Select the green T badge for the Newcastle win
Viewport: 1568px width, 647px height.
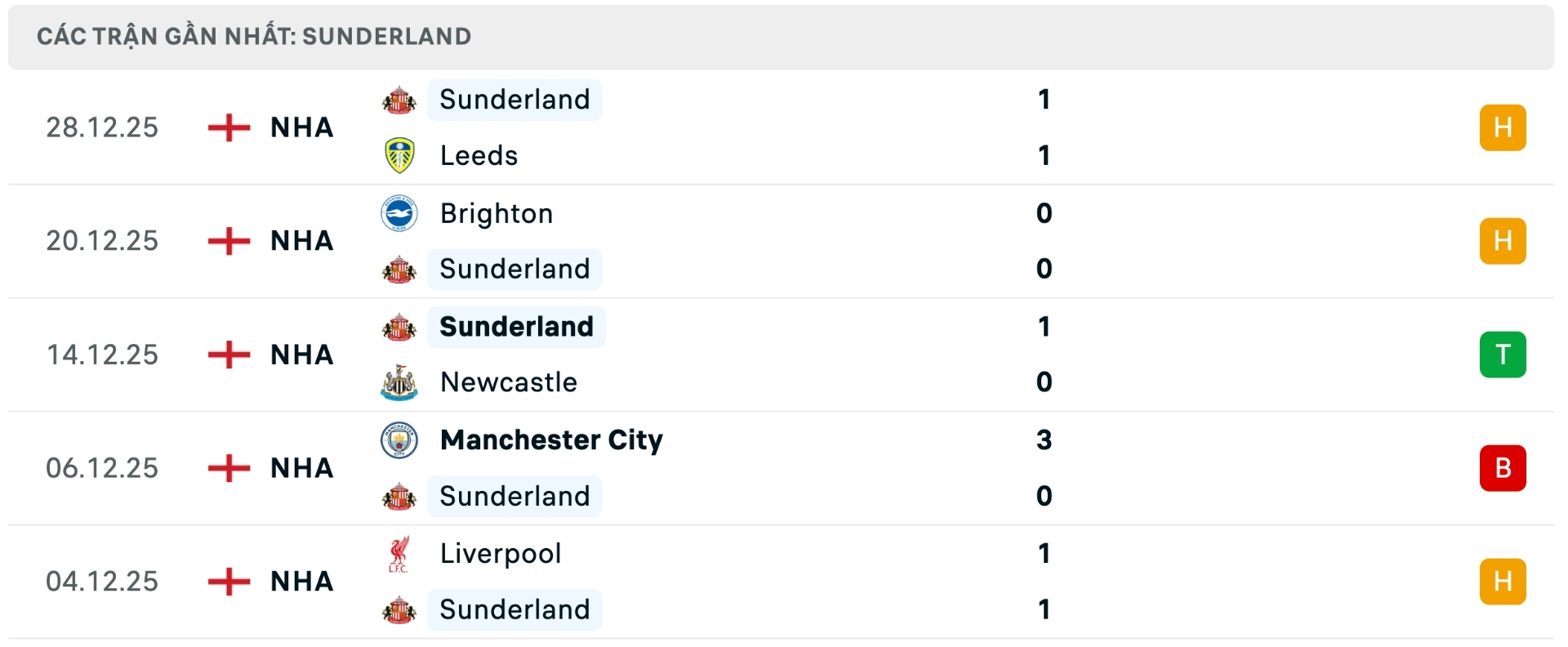(x=1503, y=355)
